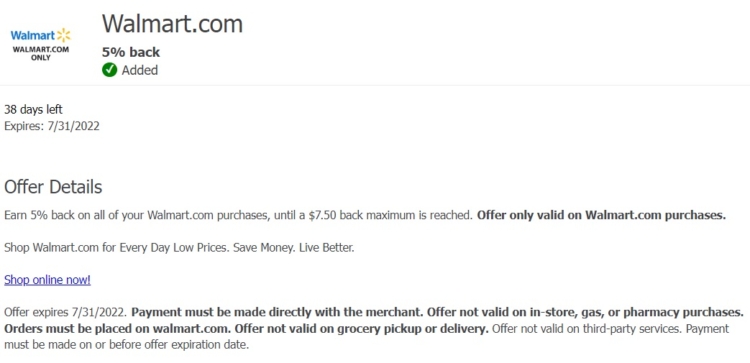This screenshot has width=750, height=363.
Task: Select the "WALMART.COM ONLY" logo caption
Action: pyautogui.click(x=41, y=53)
